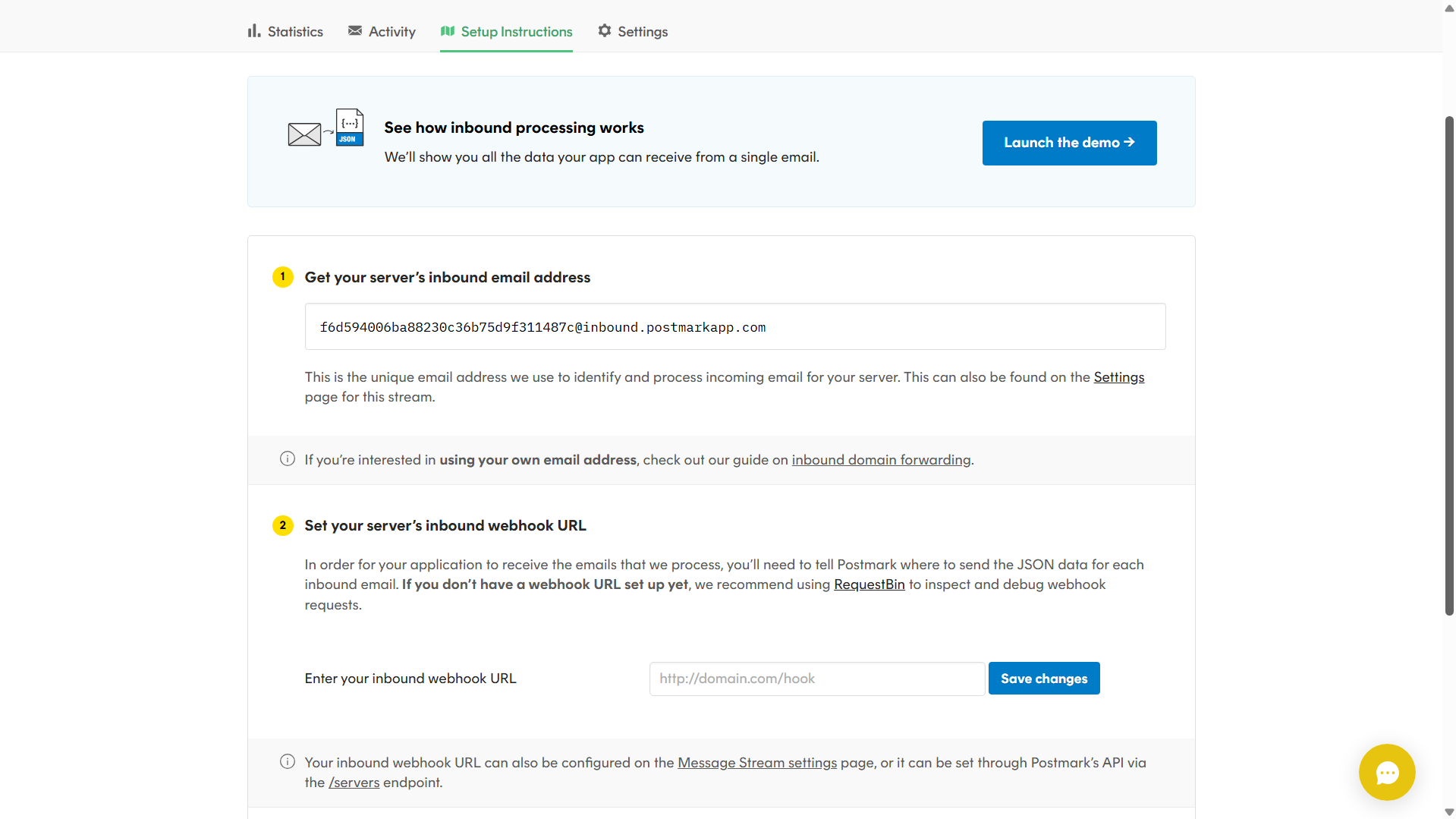Click the yellow step 2 badge

tap(283, 525)
